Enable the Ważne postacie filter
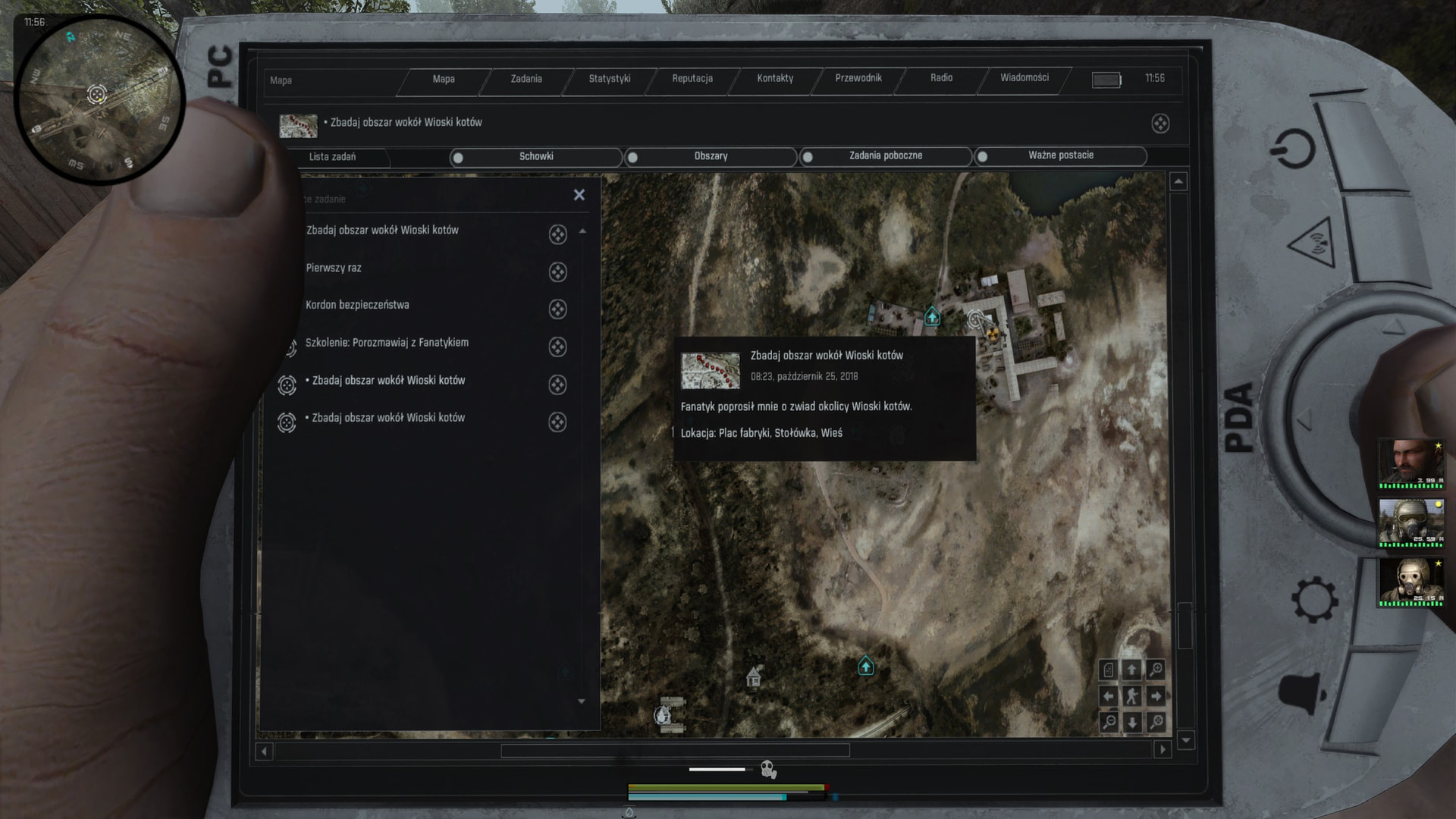Image resolution: width=1456 pixels, height=819 pixels. (1060, 155)
